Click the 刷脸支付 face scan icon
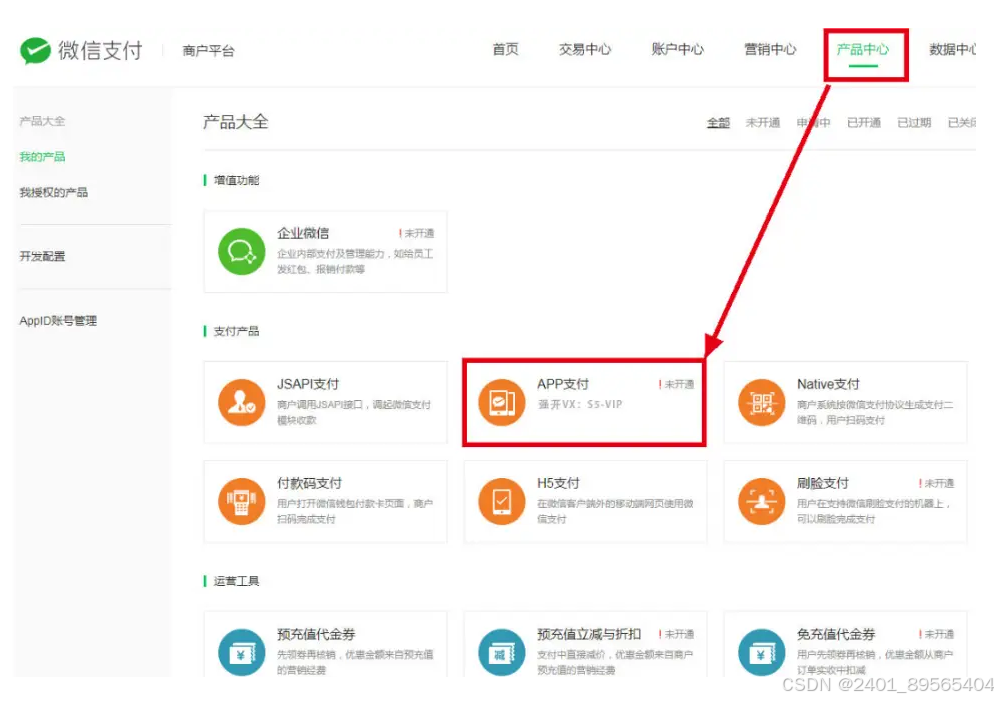The image size is (998, 702). (x=761, y=502)
